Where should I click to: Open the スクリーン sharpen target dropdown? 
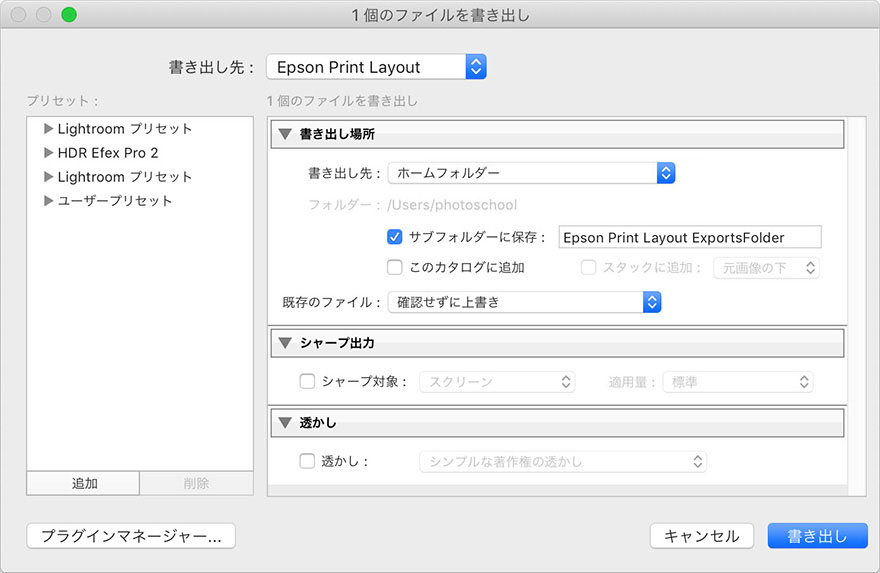tap(497, 382)
